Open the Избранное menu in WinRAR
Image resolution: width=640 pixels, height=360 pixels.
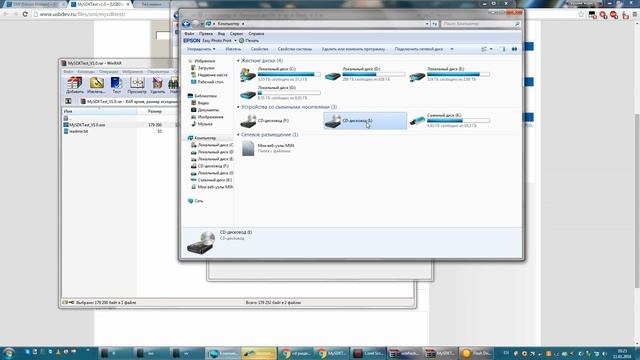pos(133,72)
